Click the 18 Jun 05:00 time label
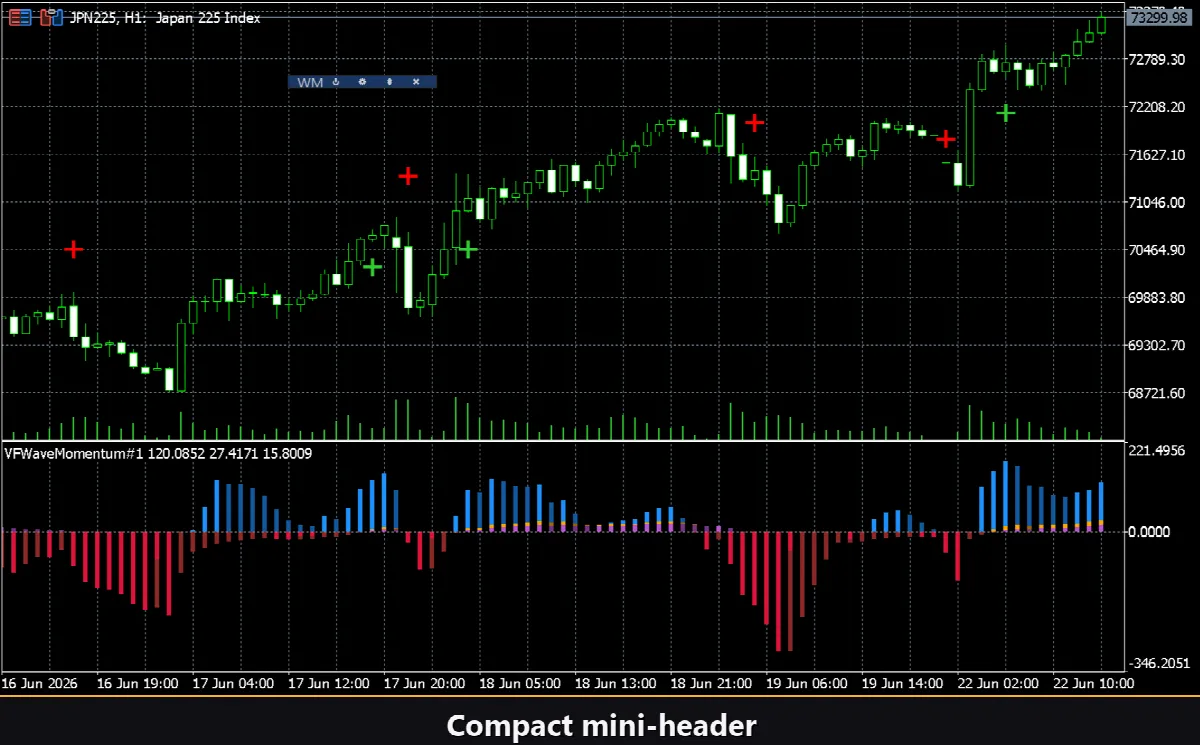 pos(520,684)
